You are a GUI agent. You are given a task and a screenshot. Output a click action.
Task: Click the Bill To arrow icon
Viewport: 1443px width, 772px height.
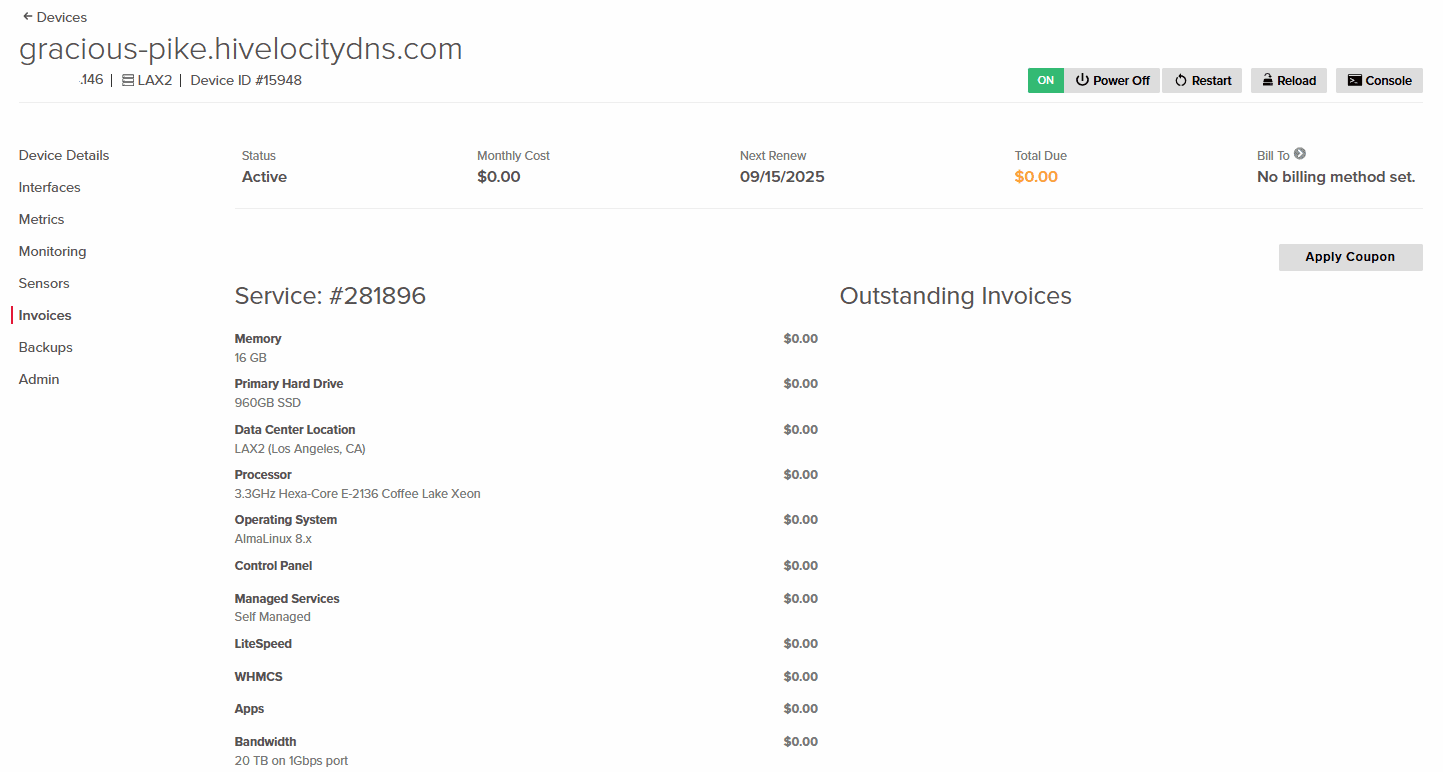(x=1300, y=154)
